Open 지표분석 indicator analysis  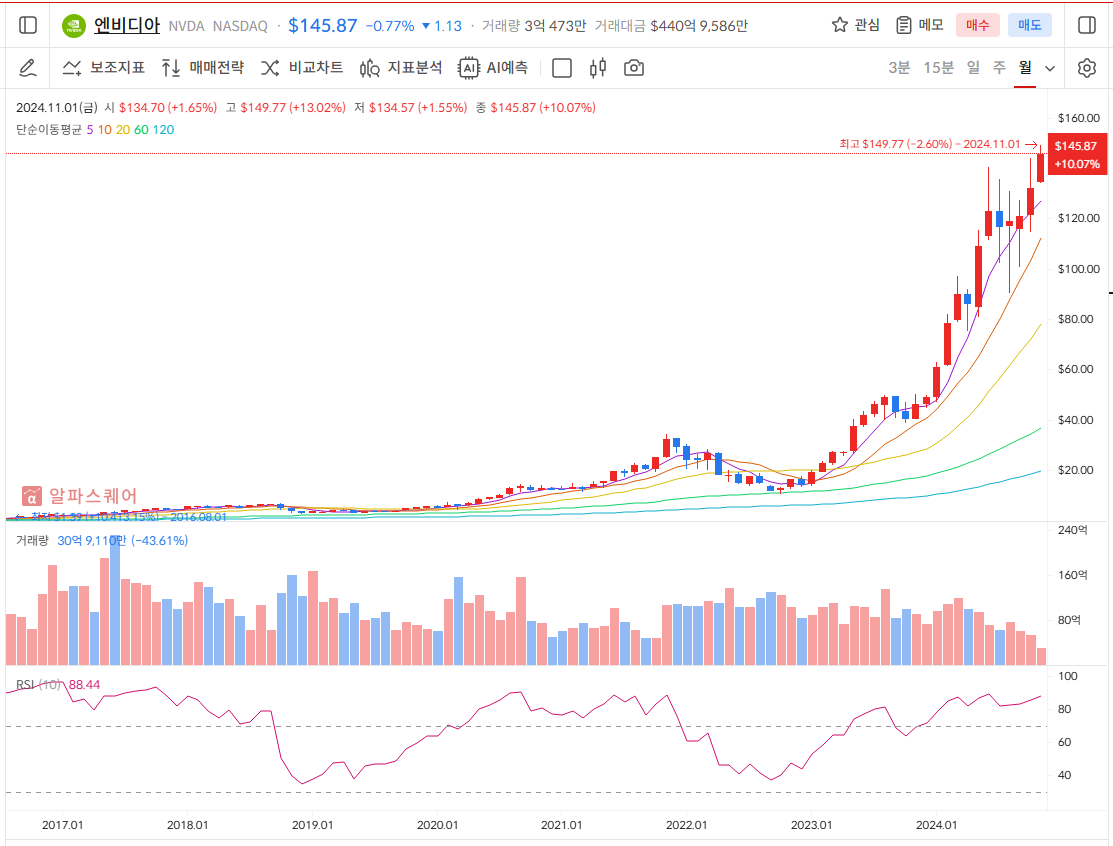400,68
